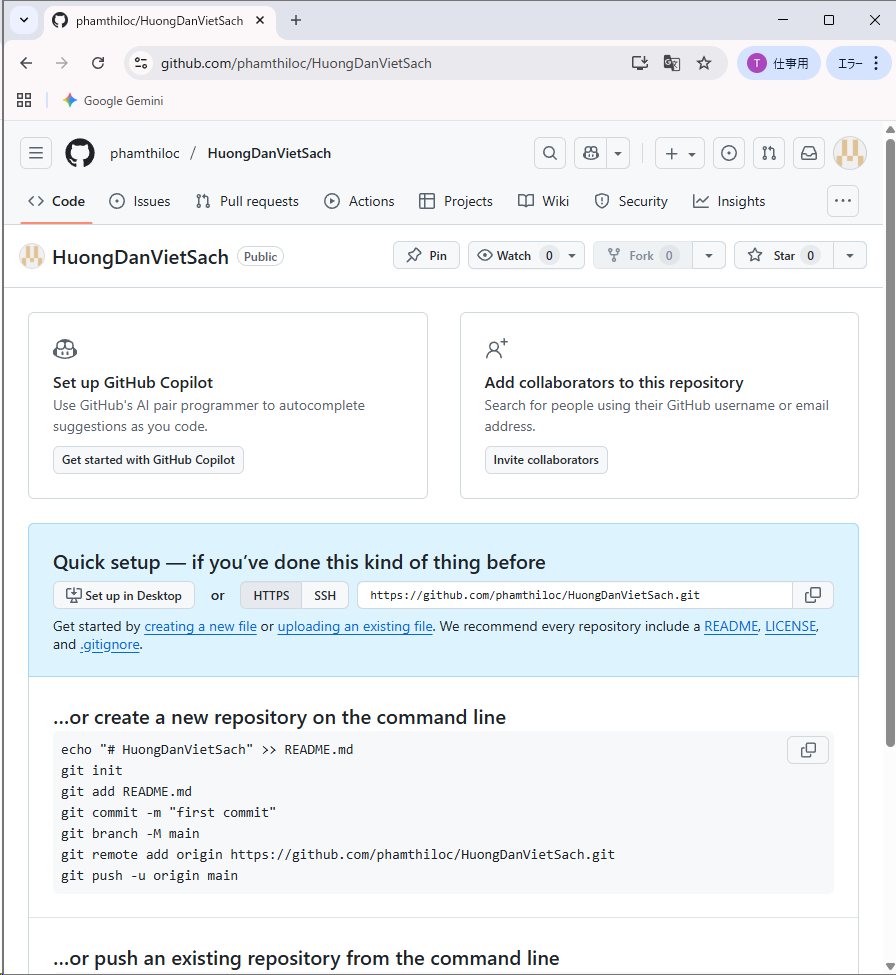Expand the Star lists dropdown arrow

coord(850,256)
